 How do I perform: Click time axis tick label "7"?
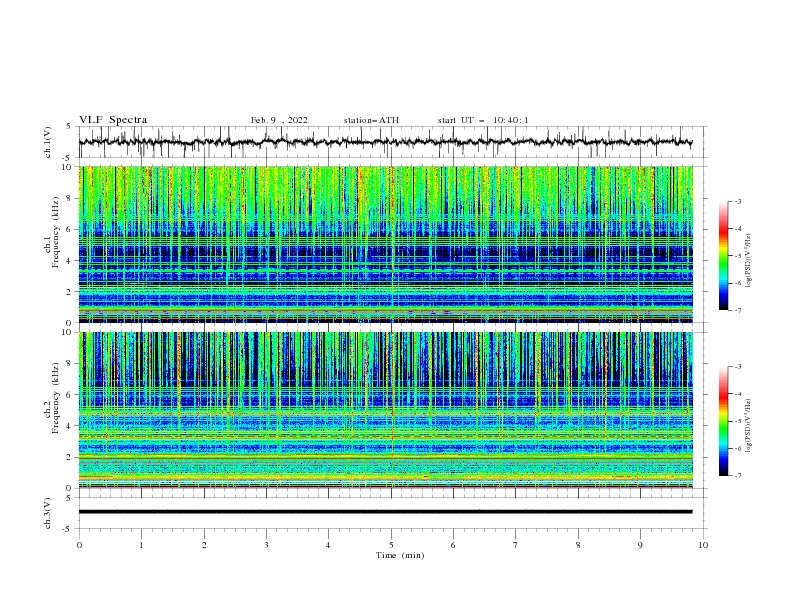(516, 545)
